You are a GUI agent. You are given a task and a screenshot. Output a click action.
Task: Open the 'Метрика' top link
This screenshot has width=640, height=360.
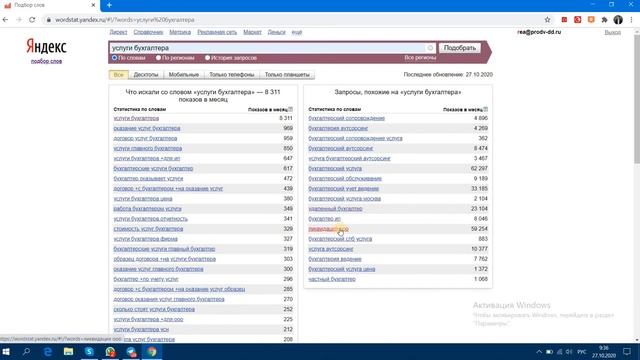[x=180, y=32]
